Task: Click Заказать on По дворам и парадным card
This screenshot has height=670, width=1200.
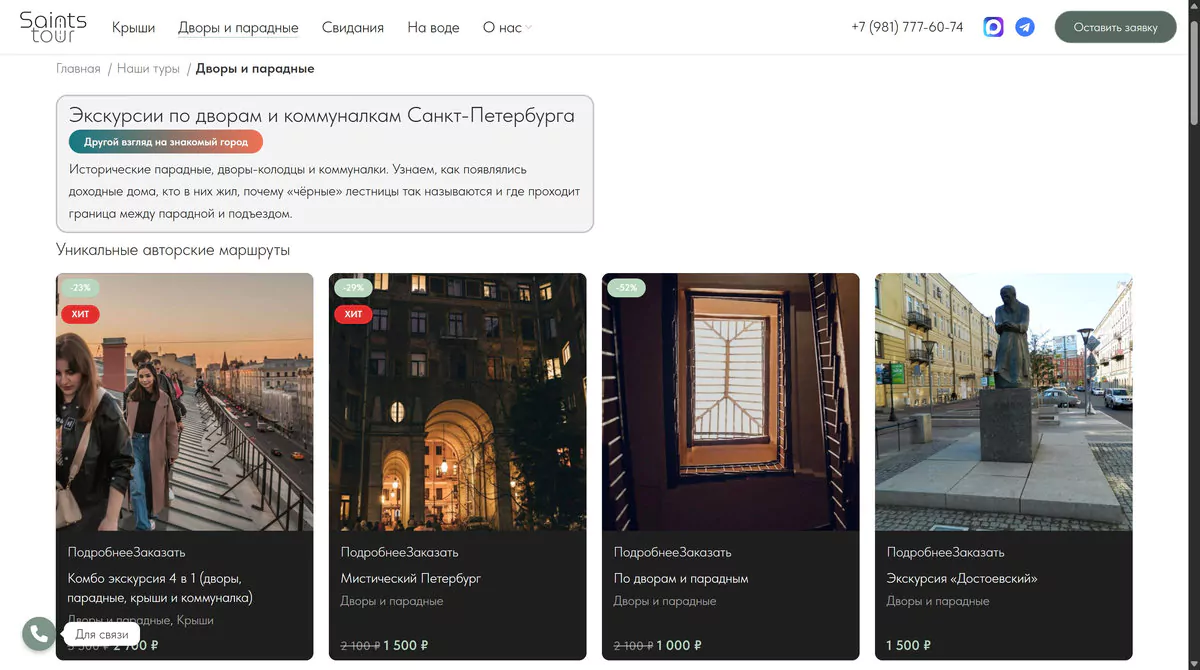Action: click(x=705, y=552)
